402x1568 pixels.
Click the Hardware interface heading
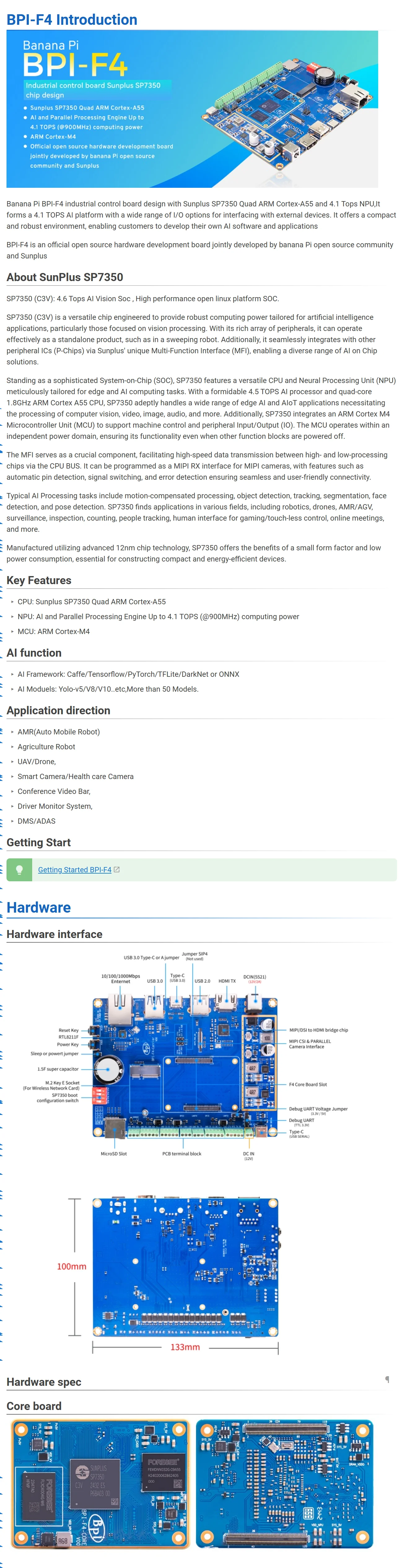click(54, 934)
